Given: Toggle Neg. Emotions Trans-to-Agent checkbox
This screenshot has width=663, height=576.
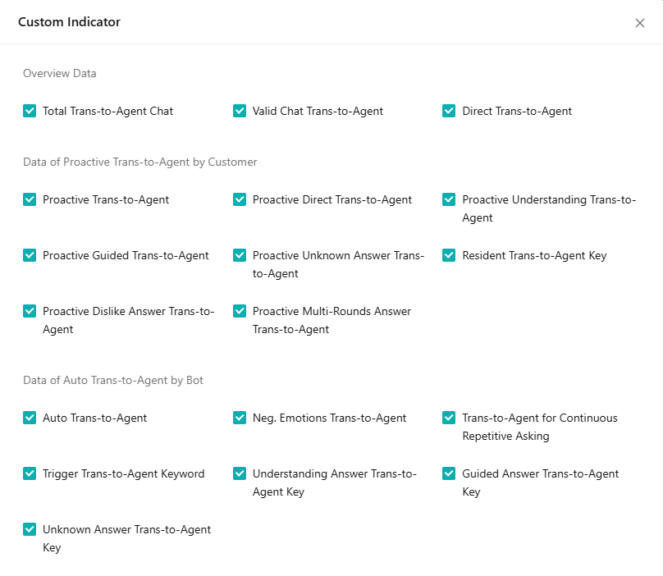Looking at the screenshot, I should 239,418.
